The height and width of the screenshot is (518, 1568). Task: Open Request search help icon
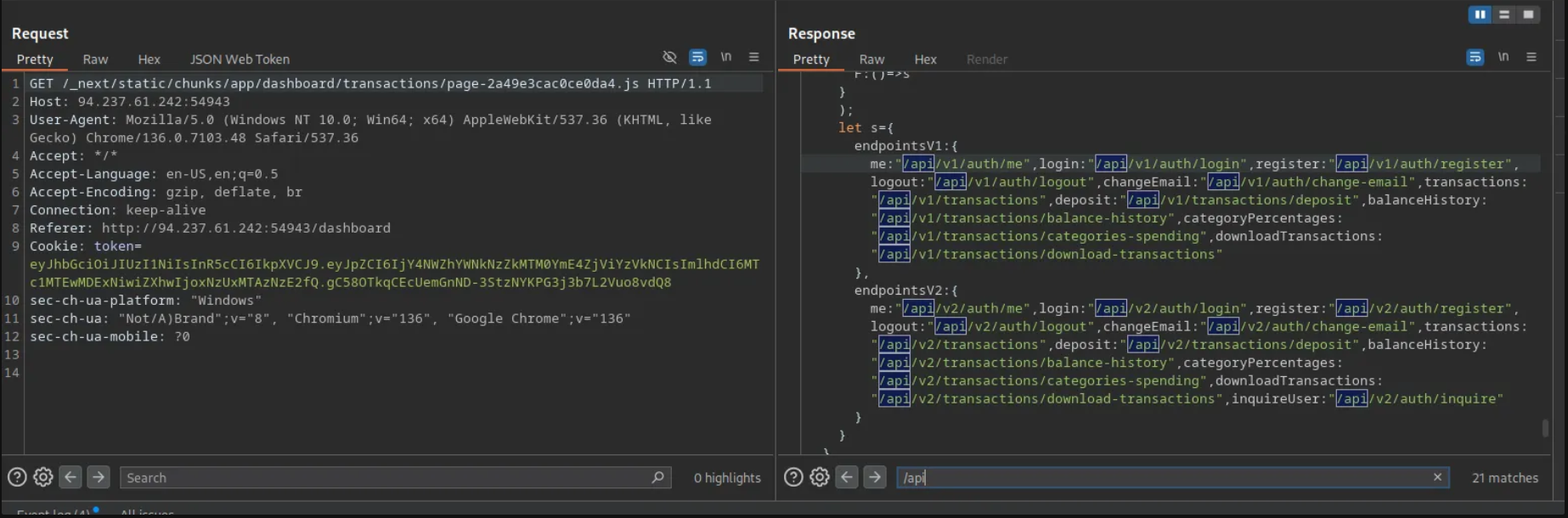pyautogui.click(x=17, y=477)
